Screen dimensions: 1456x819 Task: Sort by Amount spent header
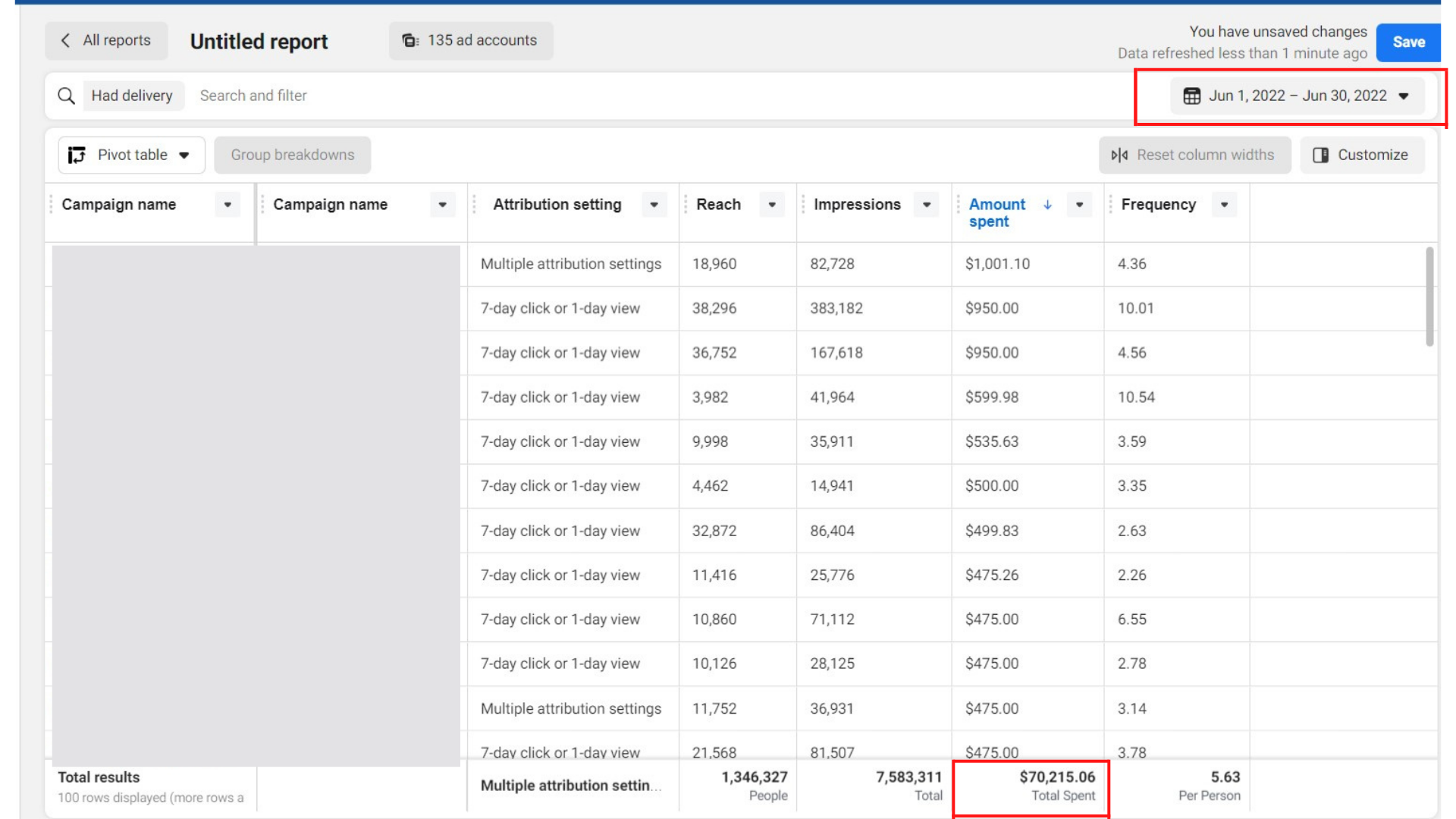click(998, 213)
